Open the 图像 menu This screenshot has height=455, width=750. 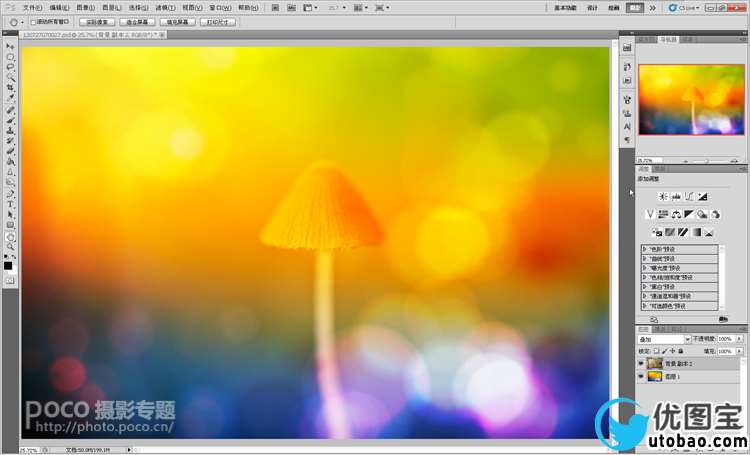point(85,7)
